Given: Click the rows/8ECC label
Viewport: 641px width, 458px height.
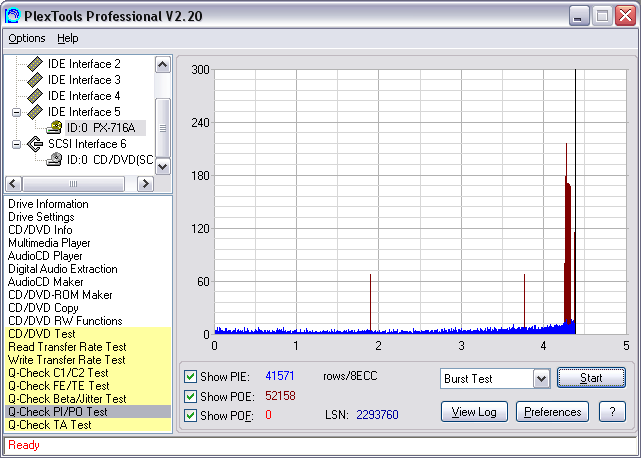Looking at the screenshot, I should [350, 376].
